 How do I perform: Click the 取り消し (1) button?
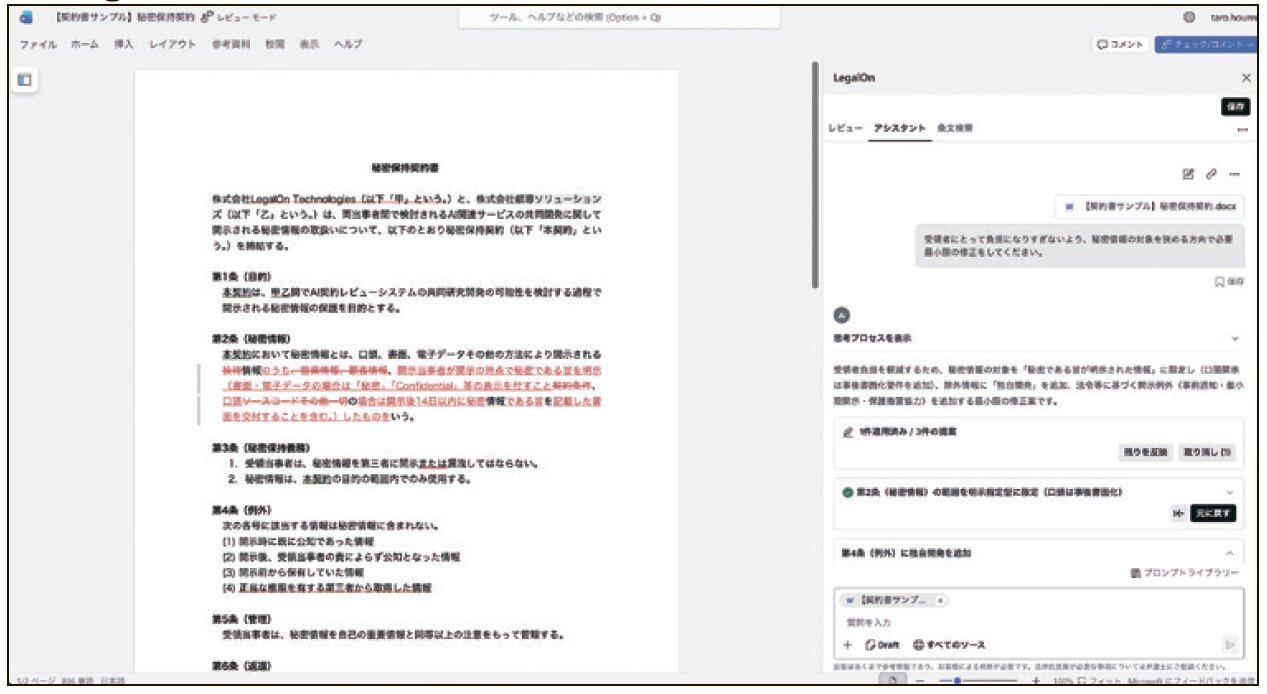click(x=1208, y=452)
